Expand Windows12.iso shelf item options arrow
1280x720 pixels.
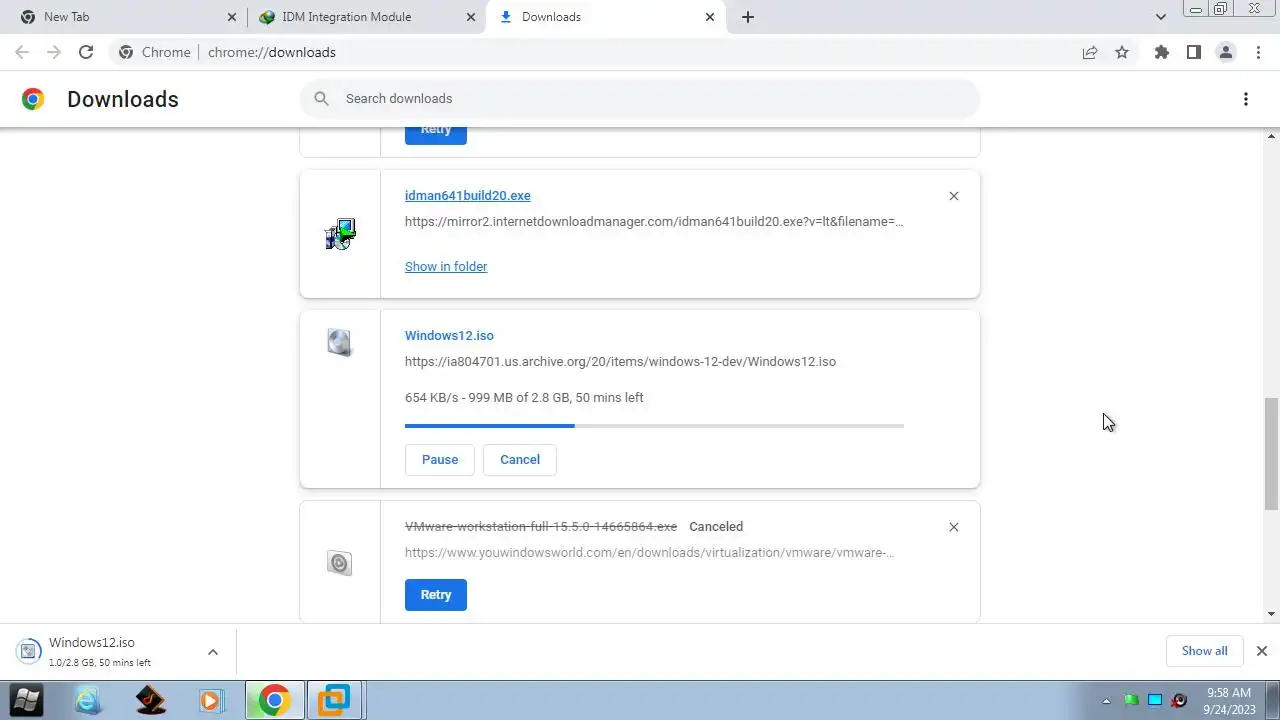212,652
